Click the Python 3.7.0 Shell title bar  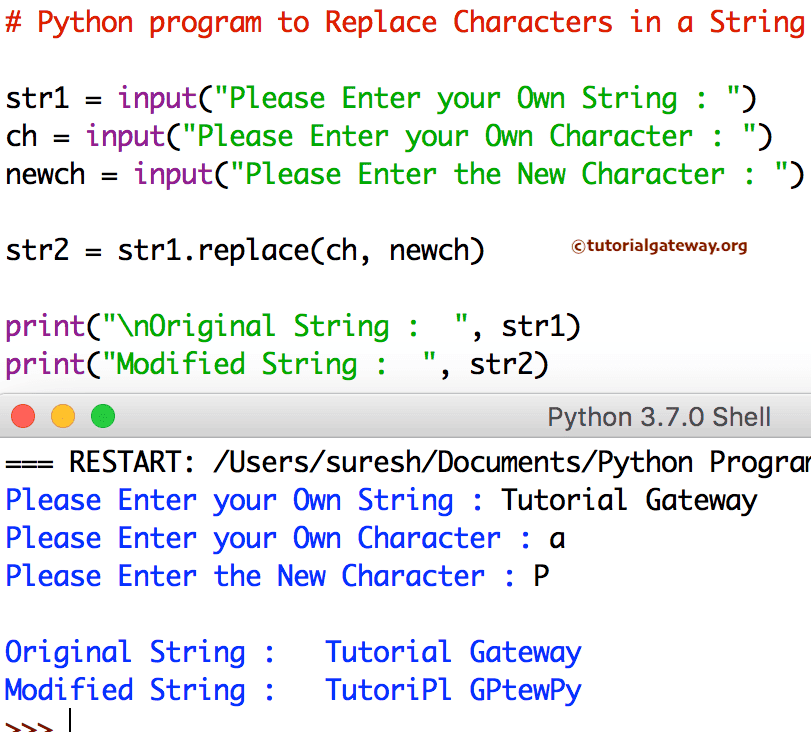pos(657,416)
